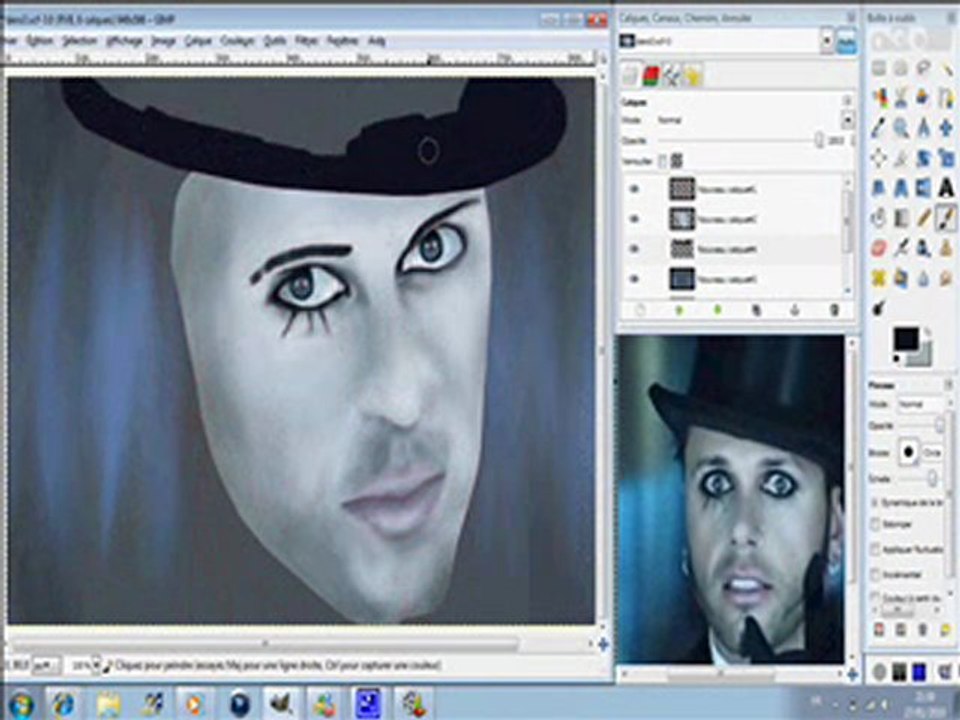Open the image selector dropdown in layers dock
Screen dimensions: 960x720
coord(827,41)
